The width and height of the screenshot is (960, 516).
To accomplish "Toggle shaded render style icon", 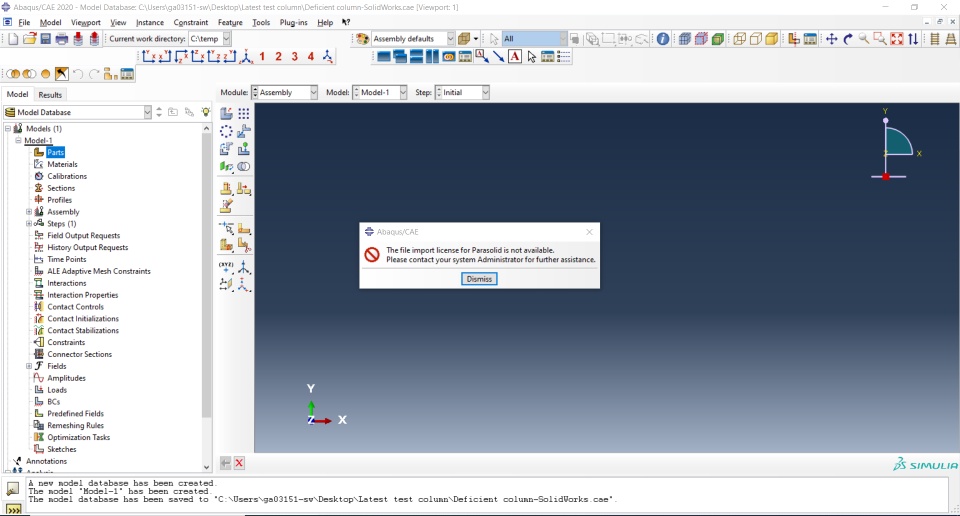I will (772, 39).
